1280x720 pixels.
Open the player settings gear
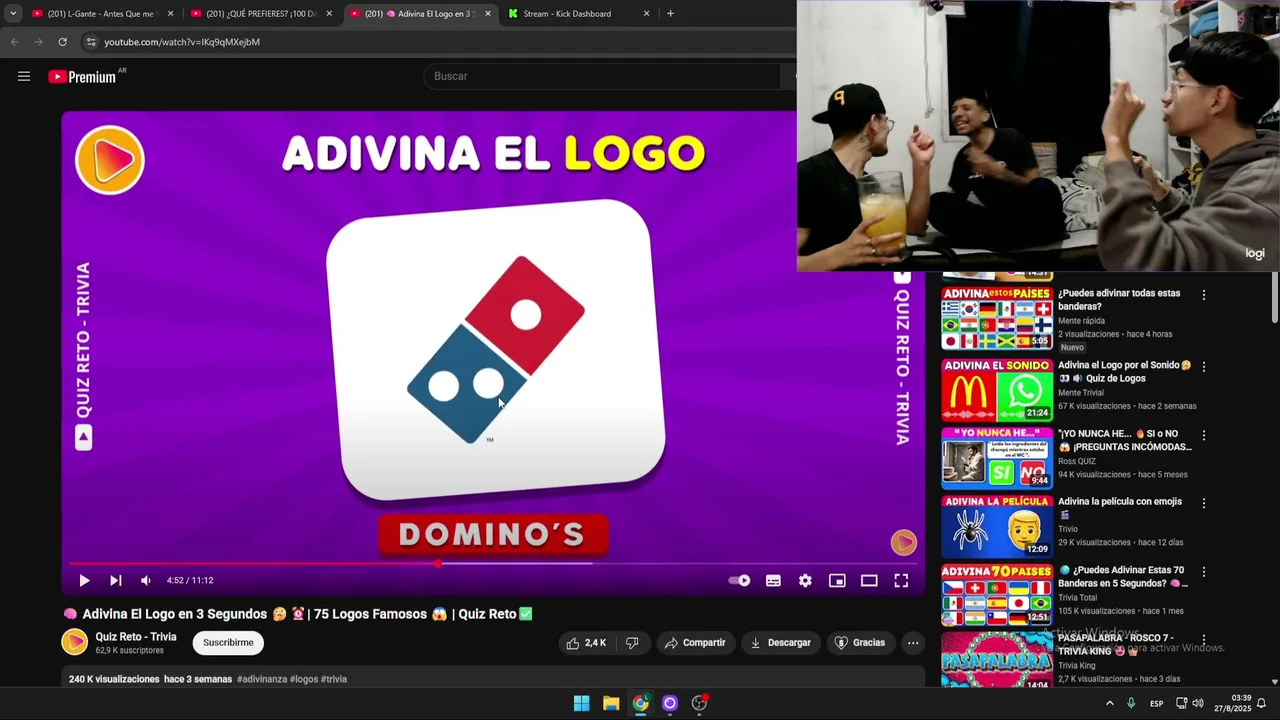(805, 580)
